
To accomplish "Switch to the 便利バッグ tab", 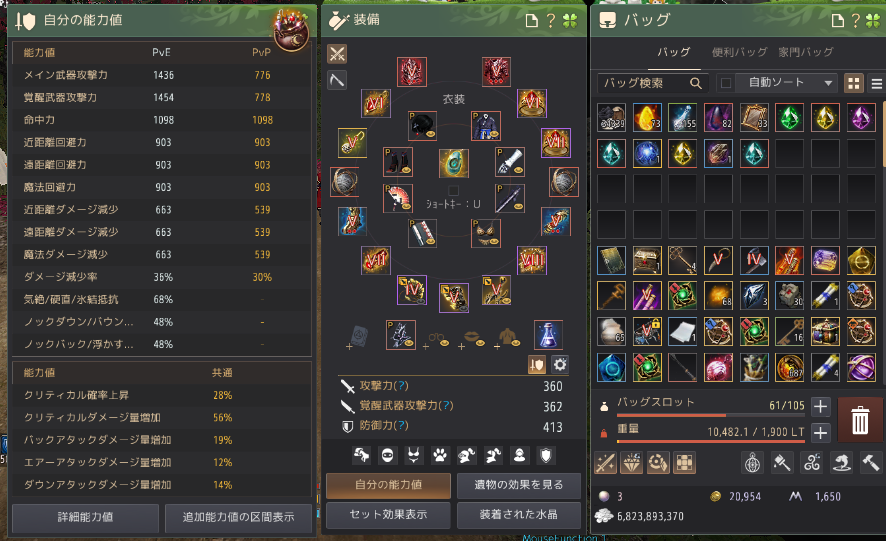I will point(739,52).
